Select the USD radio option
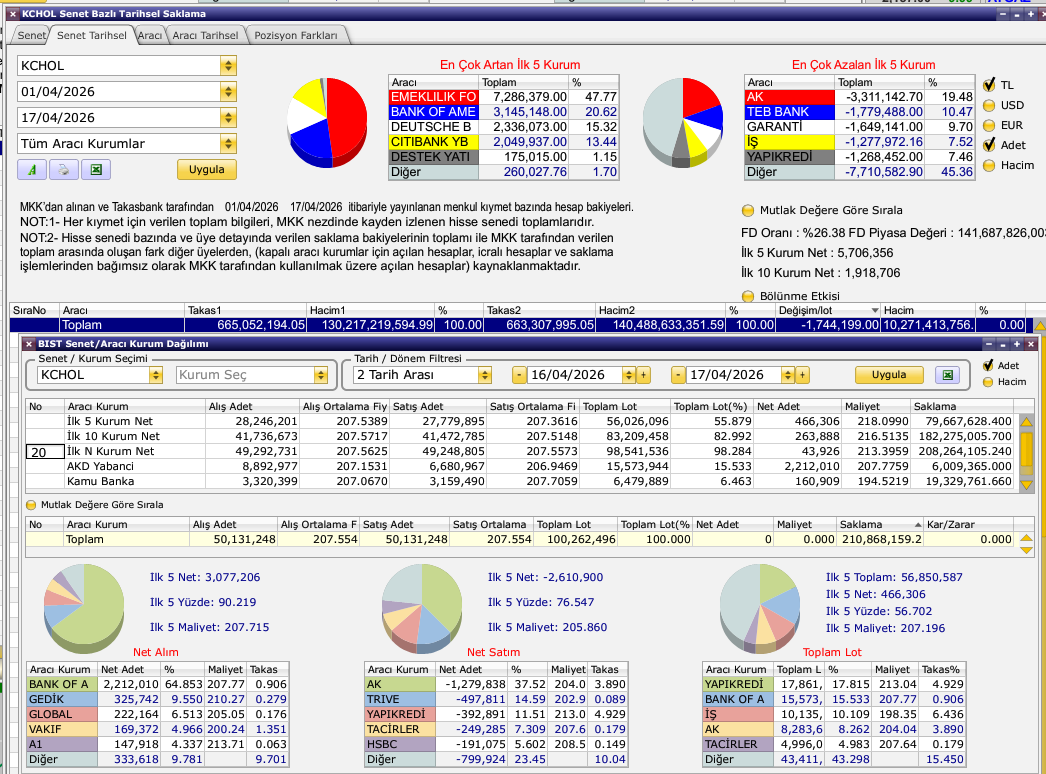This screenshot has width=1046, height=774. point(989,105)
